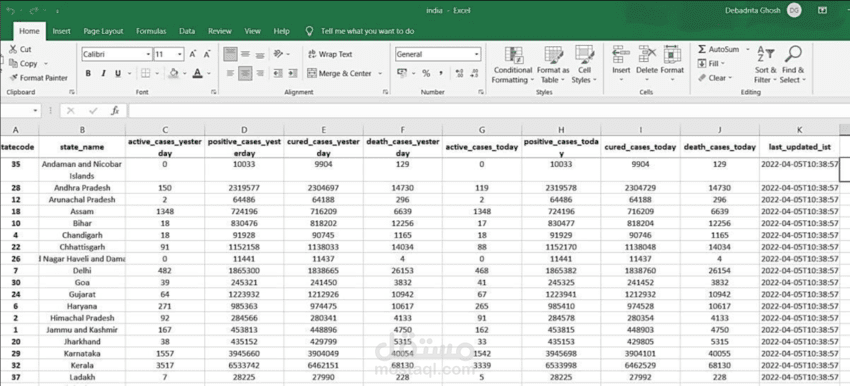Select Top Align icon
Viewport: 850px width, 386px height.
click(230, 54)
